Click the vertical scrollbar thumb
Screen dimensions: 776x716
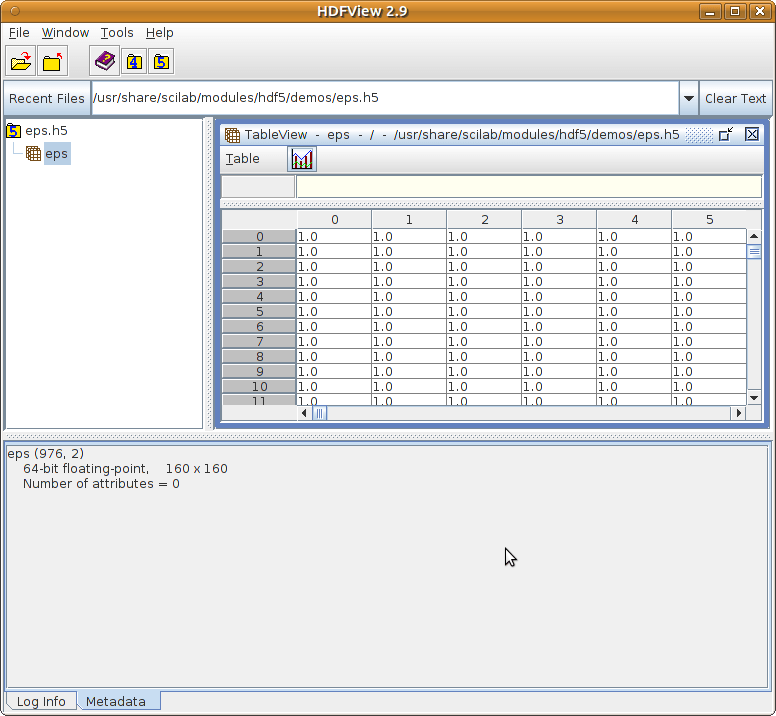(x=754, y=252)
